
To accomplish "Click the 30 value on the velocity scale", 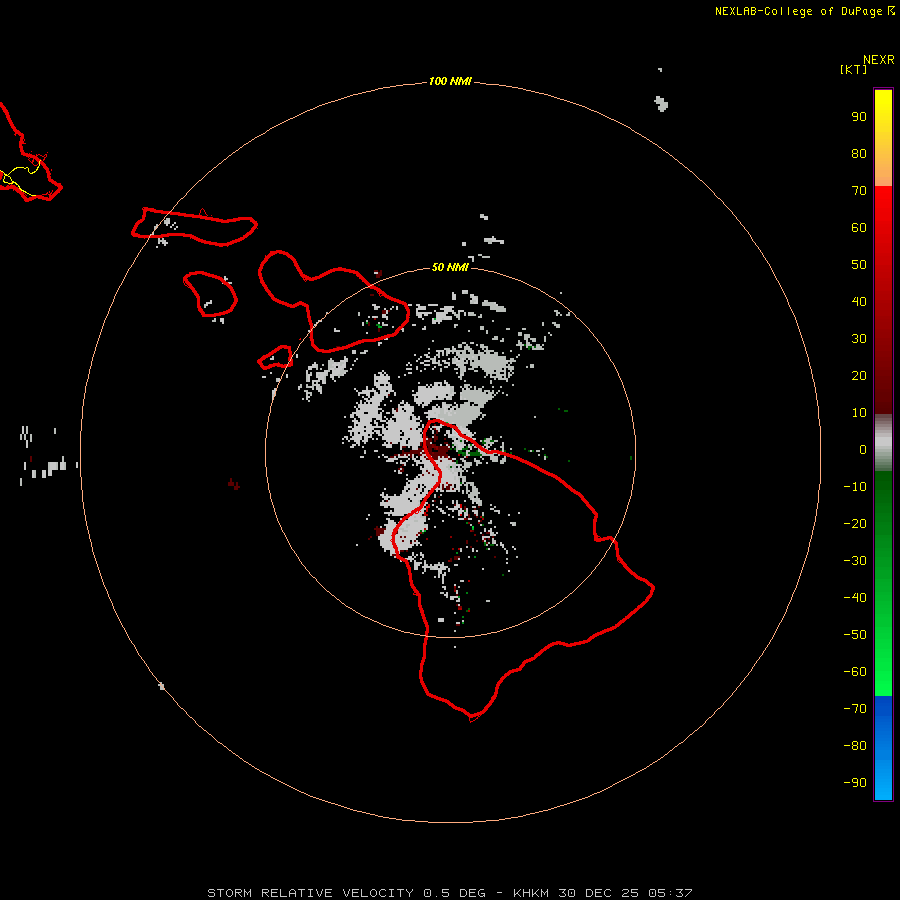I will coord(859,339).
